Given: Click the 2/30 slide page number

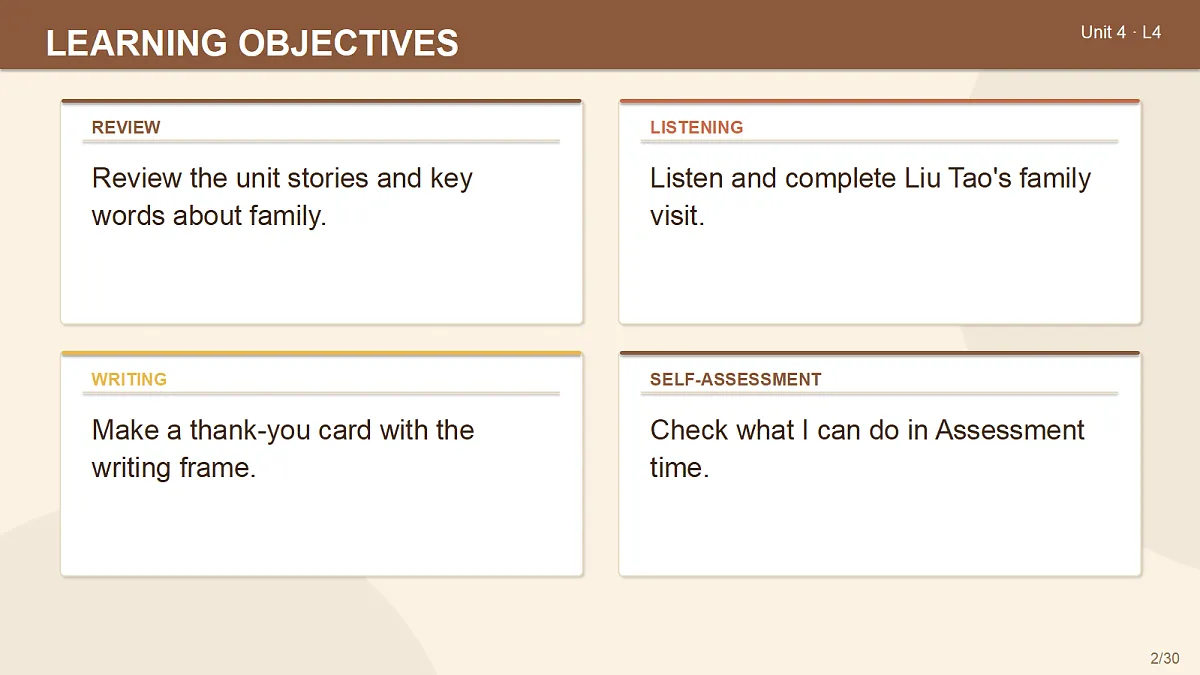Looking at the screenshot, I should (1165, 658).
